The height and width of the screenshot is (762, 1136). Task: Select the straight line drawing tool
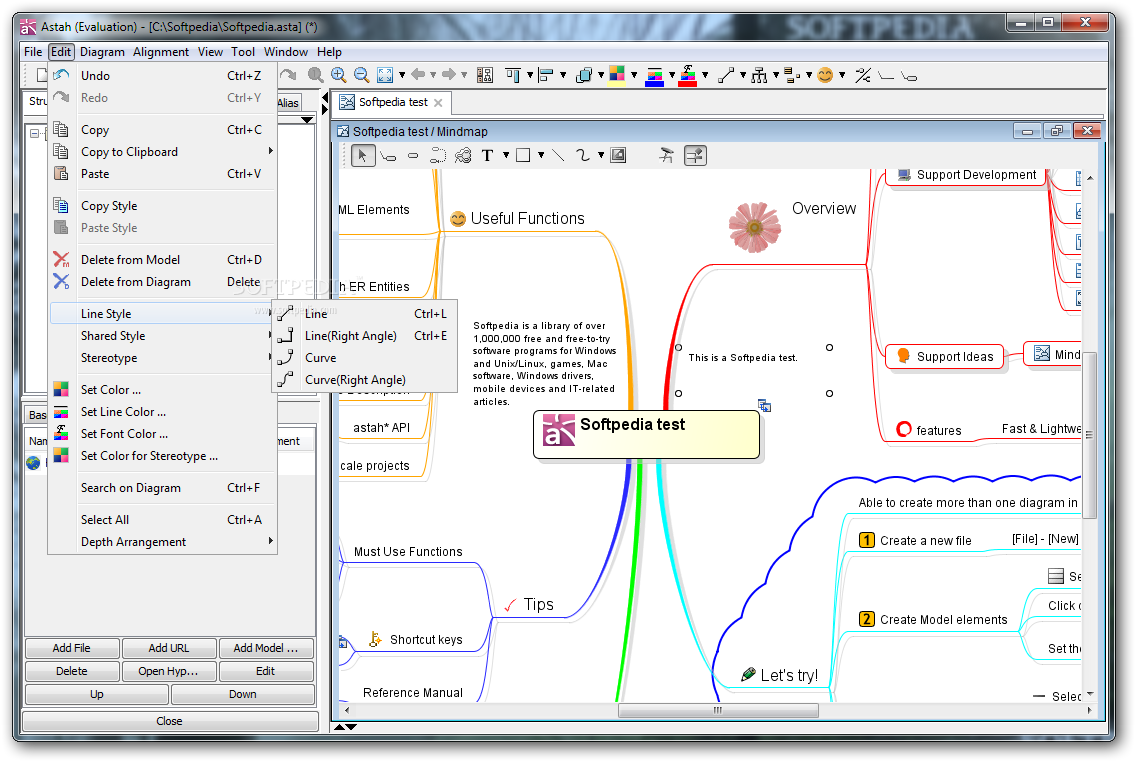tap(558, 156)
